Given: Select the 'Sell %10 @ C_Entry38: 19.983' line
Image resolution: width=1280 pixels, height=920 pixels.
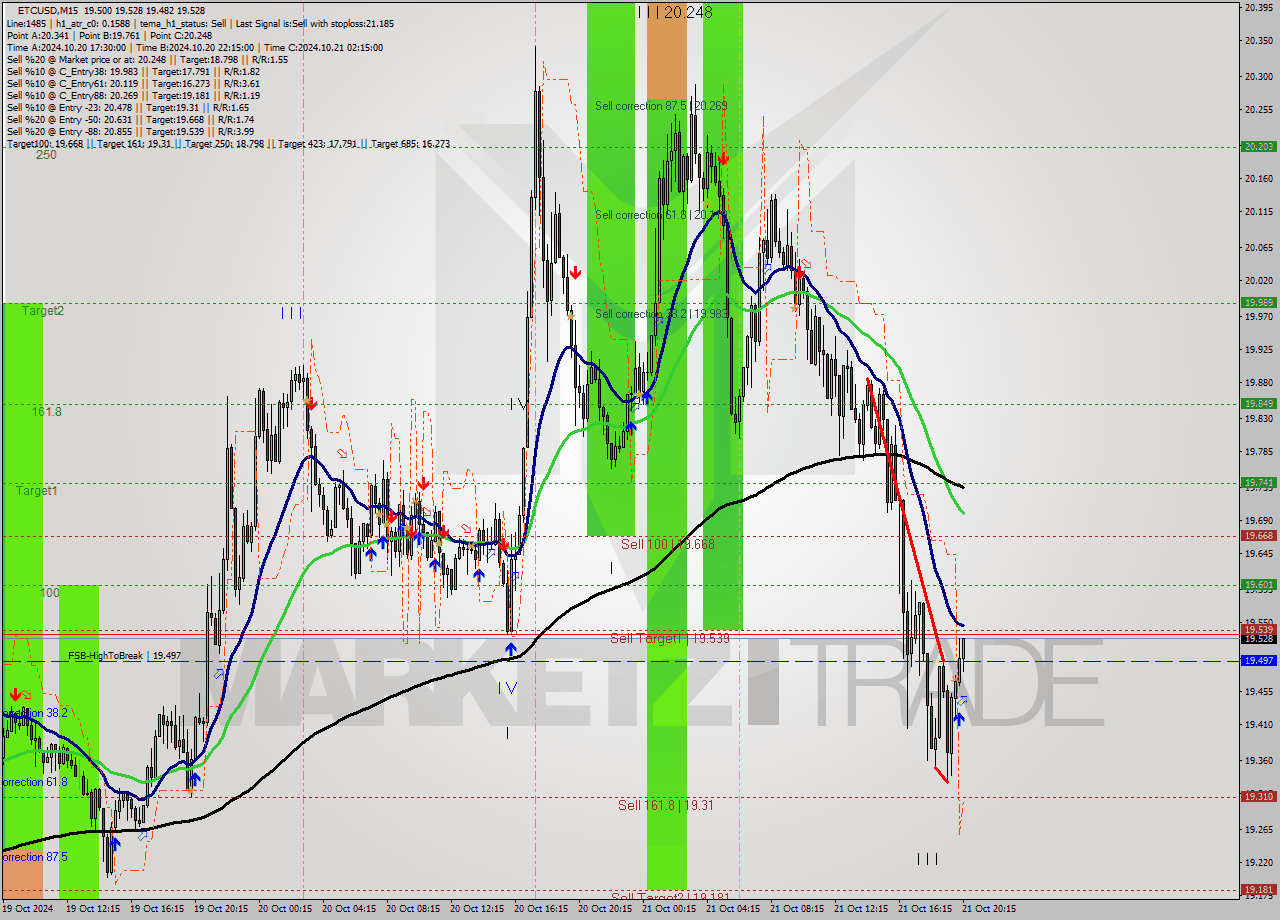Looking at the screenshot, I should click(x=133, y=71).
